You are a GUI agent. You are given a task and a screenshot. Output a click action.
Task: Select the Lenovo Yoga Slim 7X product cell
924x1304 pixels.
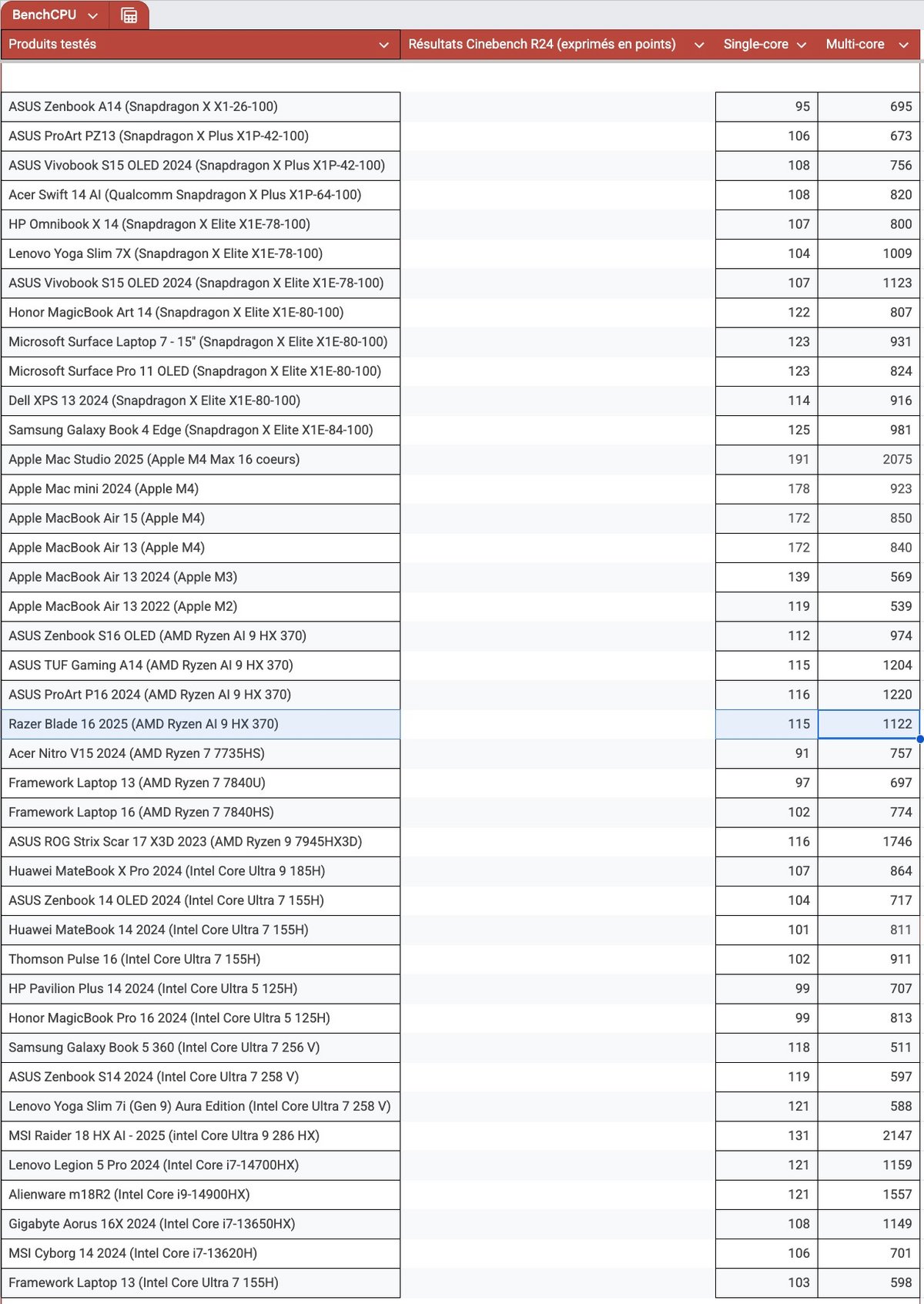pyautogui.click(x=200, y=253)
